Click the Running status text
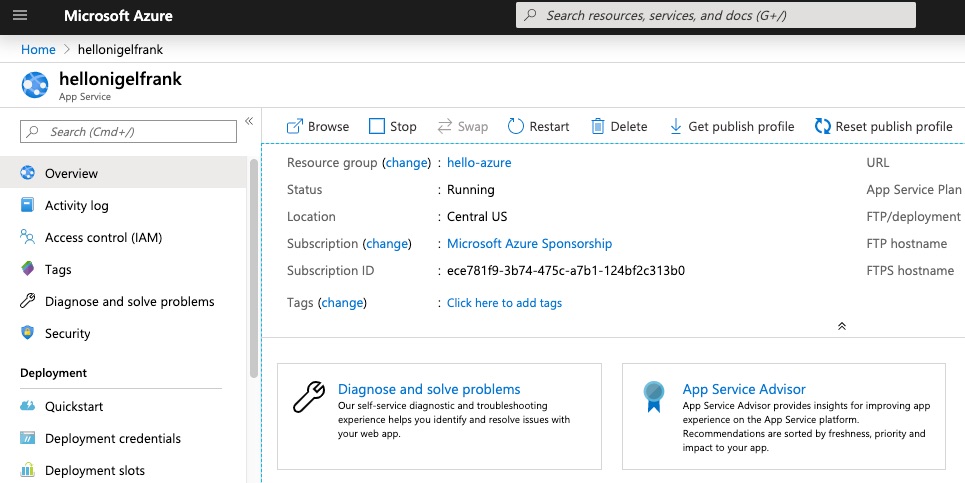 pyautogui.click(x=470, y=190)
